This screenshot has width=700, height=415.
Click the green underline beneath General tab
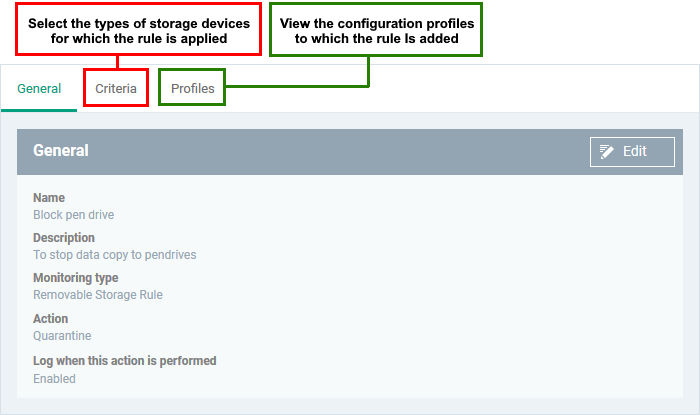[x=39, y=110]
